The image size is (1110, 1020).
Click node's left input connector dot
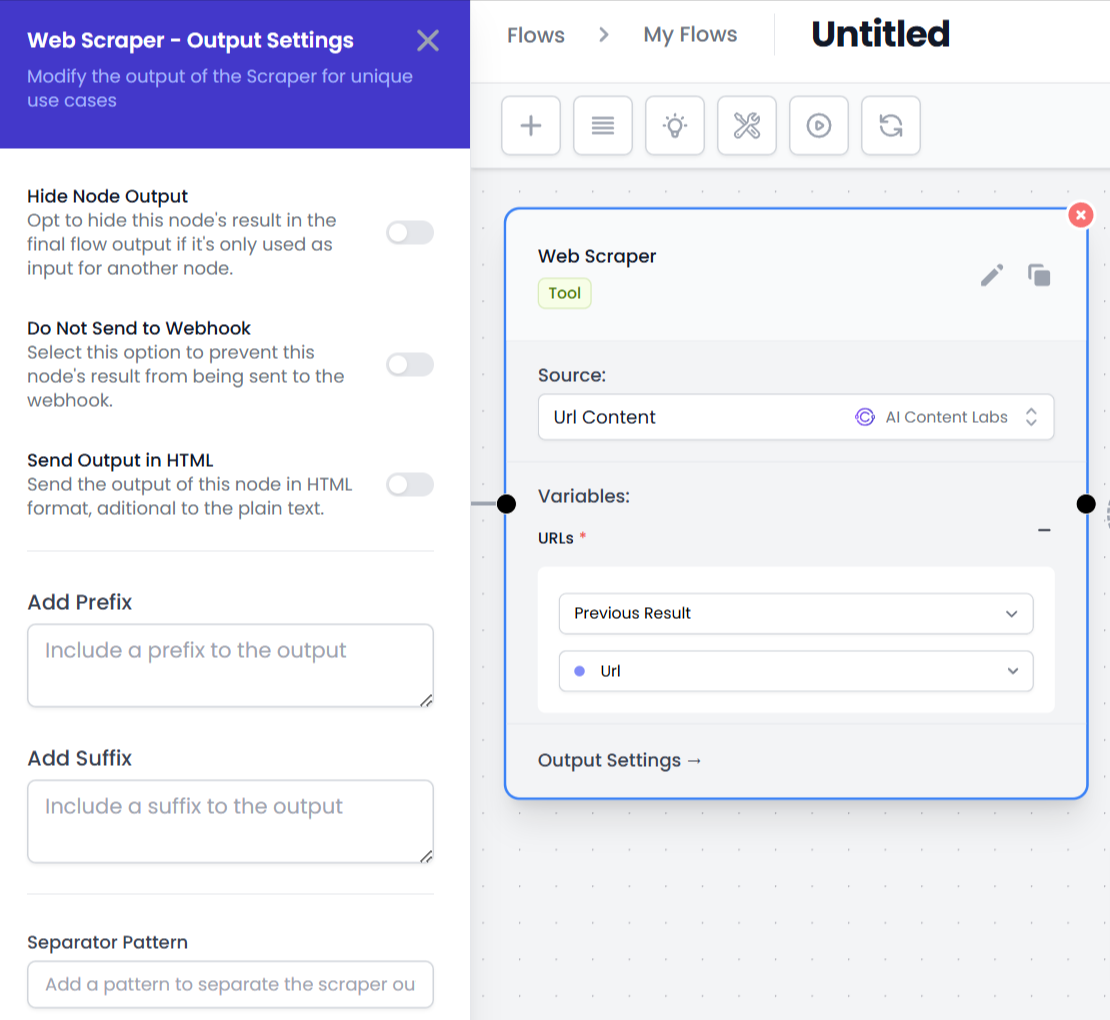pos(506,504)
